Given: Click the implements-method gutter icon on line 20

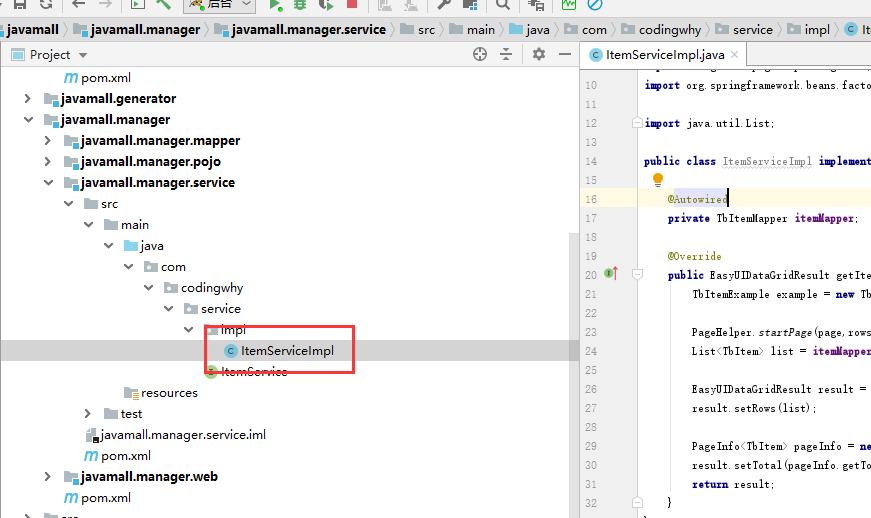Looking at the screenshot, I should click(x=610, y=274).
